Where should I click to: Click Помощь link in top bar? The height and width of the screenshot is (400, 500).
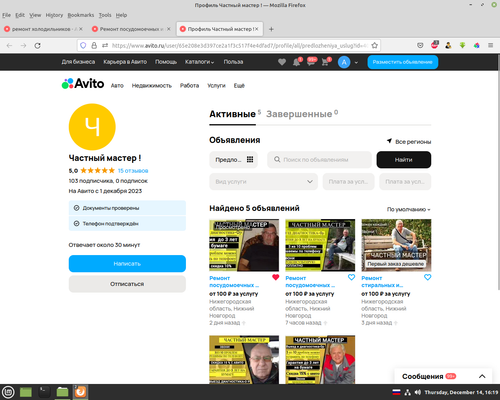tap(166, 62)
